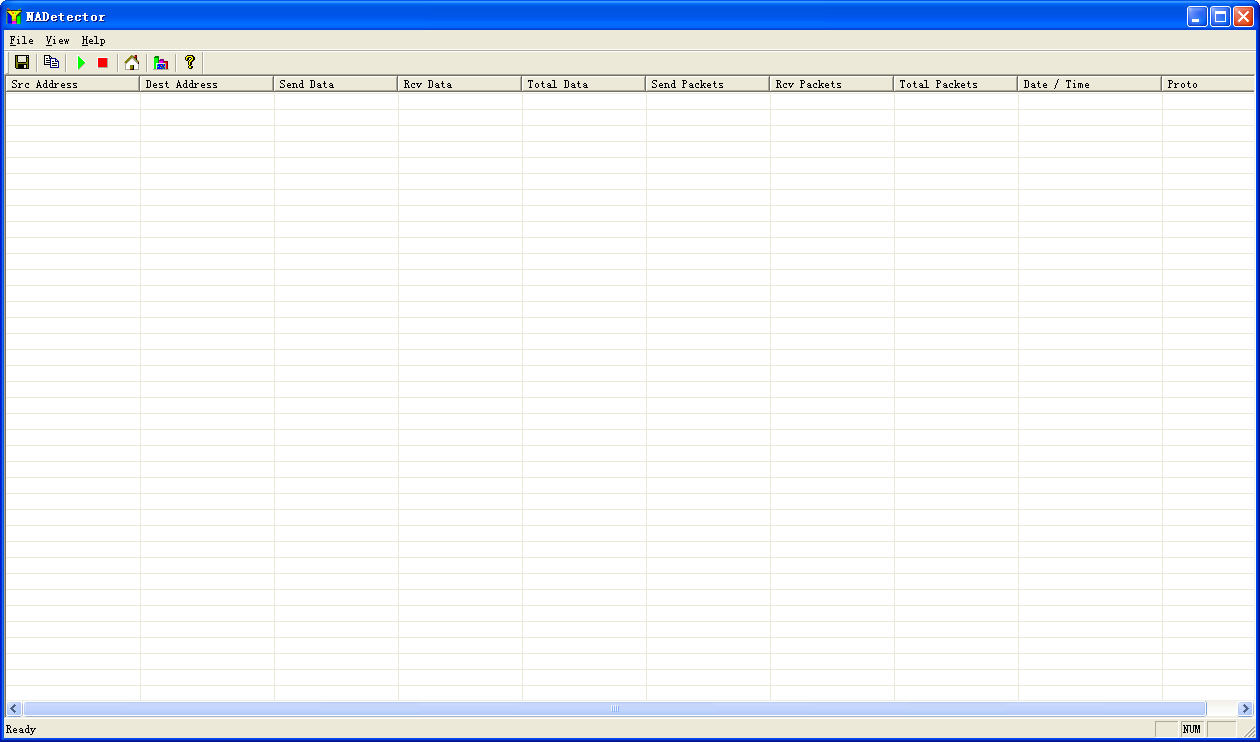This screenshot has height=742, width=1260.
Task: Click the Copy icon in toolbar
Action: coord(52,62)
